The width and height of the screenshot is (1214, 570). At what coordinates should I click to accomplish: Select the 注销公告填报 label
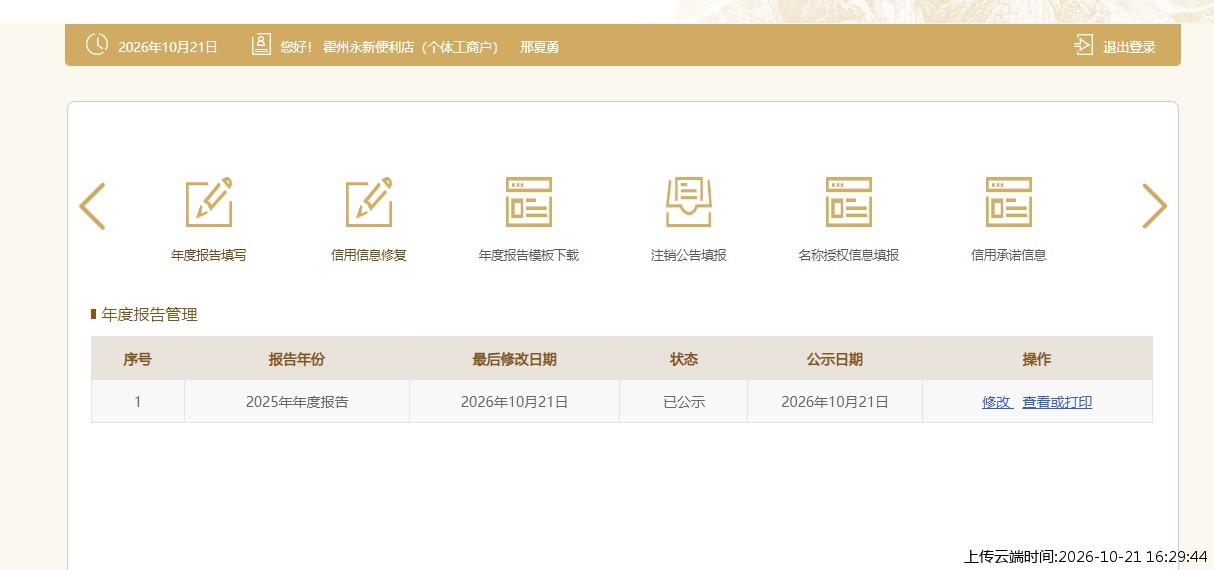point(689,255)
